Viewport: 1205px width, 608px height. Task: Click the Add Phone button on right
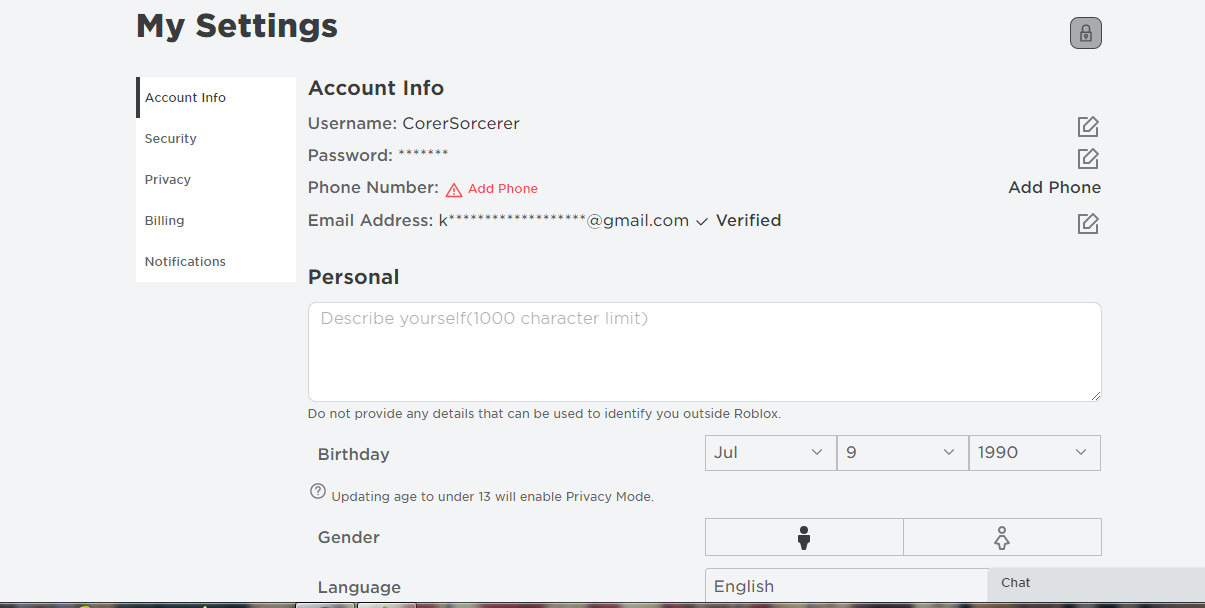point(1054,188)
